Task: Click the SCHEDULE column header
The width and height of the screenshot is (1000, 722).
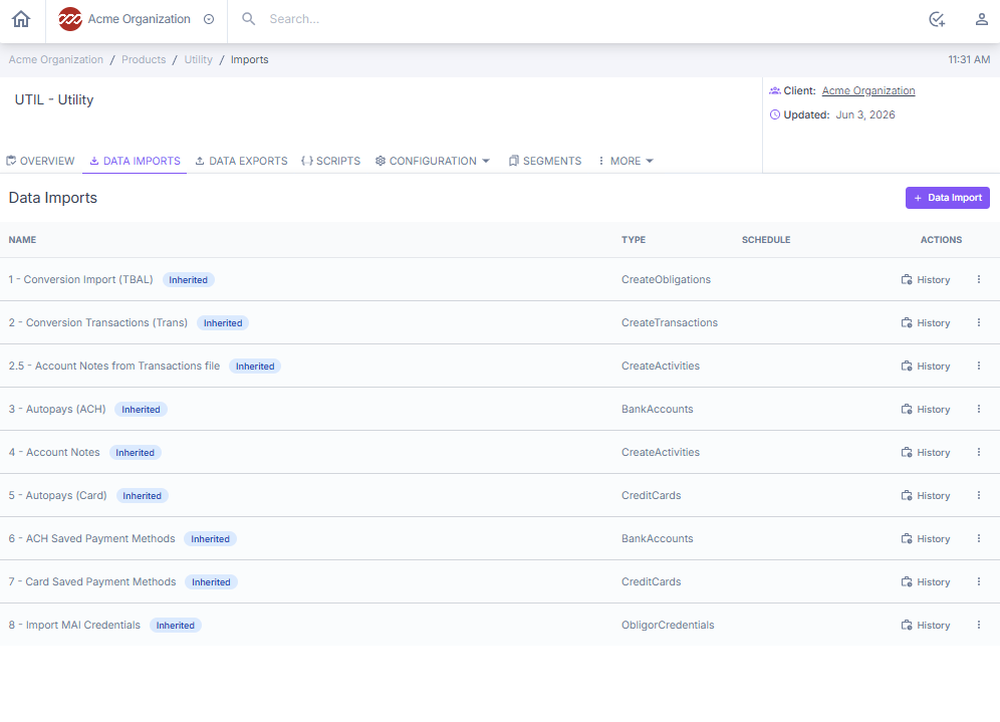Action: [x=766, y=240]
